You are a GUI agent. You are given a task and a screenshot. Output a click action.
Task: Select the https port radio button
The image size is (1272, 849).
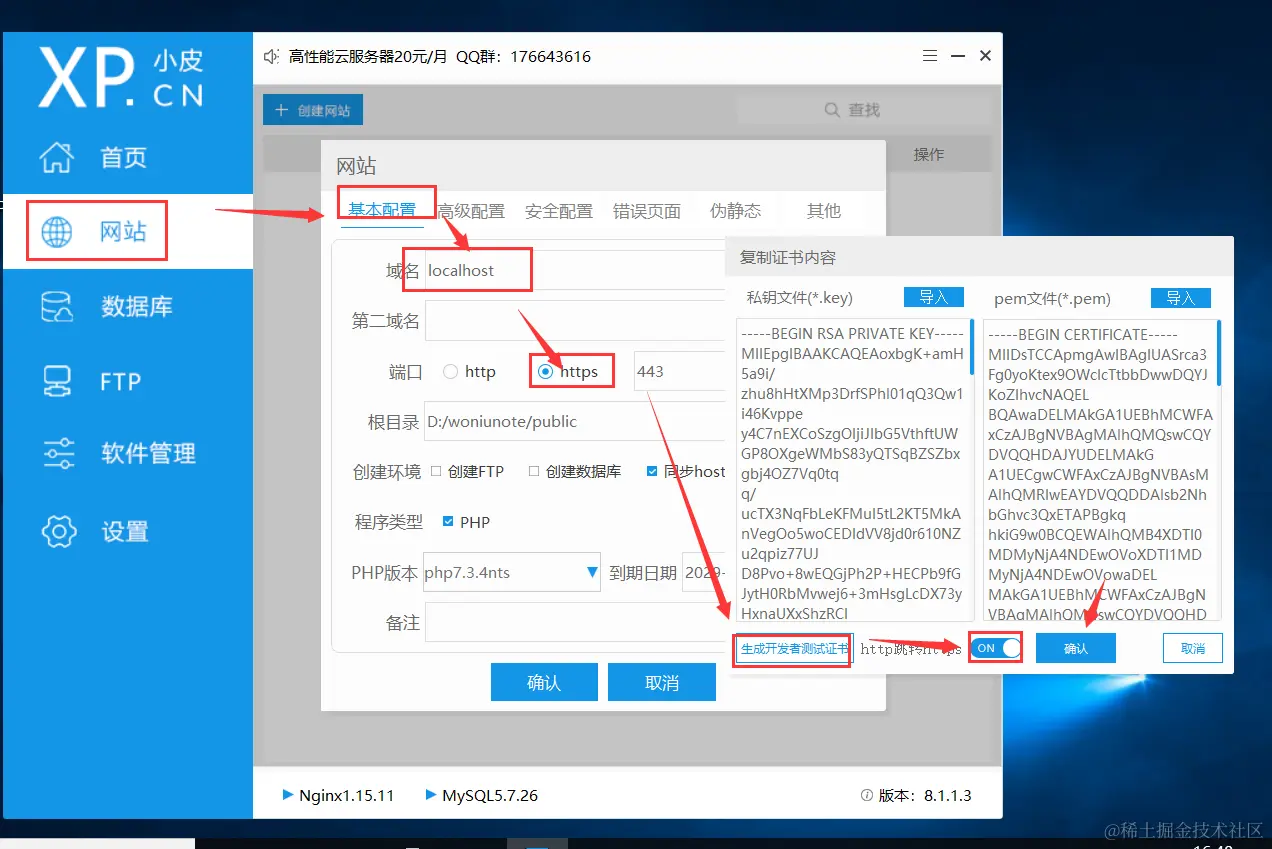point(545,372)
